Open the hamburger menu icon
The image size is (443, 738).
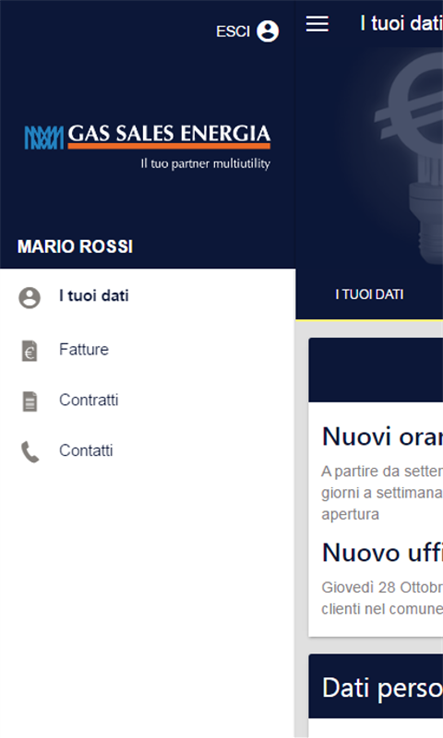pos(317,24)
